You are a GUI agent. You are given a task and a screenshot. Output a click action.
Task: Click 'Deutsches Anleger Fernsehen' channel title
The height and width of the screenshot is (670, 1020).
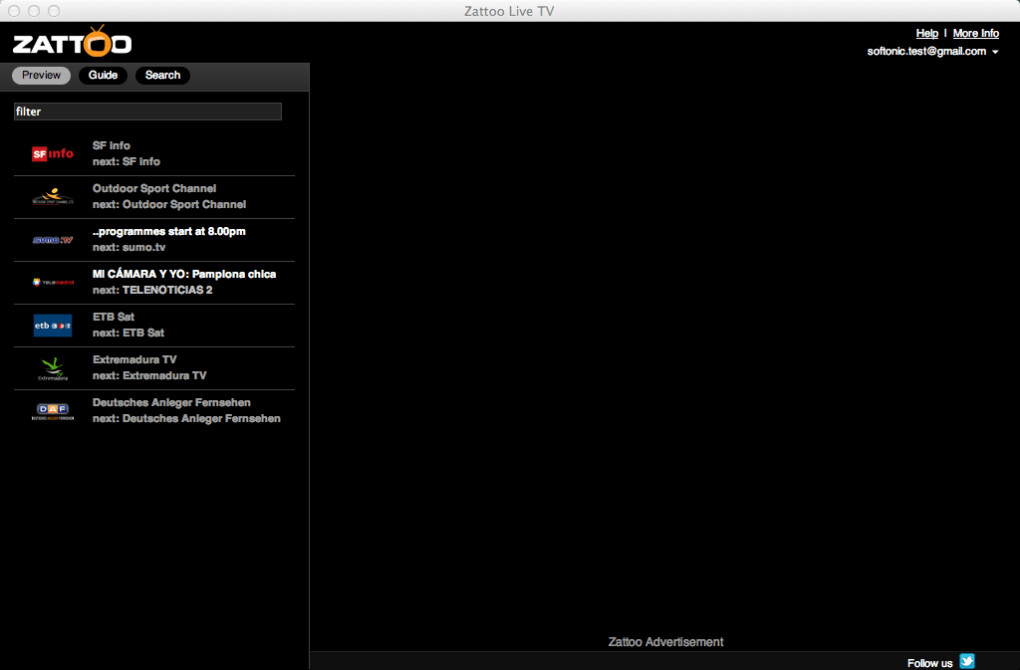tap(171, 403)
